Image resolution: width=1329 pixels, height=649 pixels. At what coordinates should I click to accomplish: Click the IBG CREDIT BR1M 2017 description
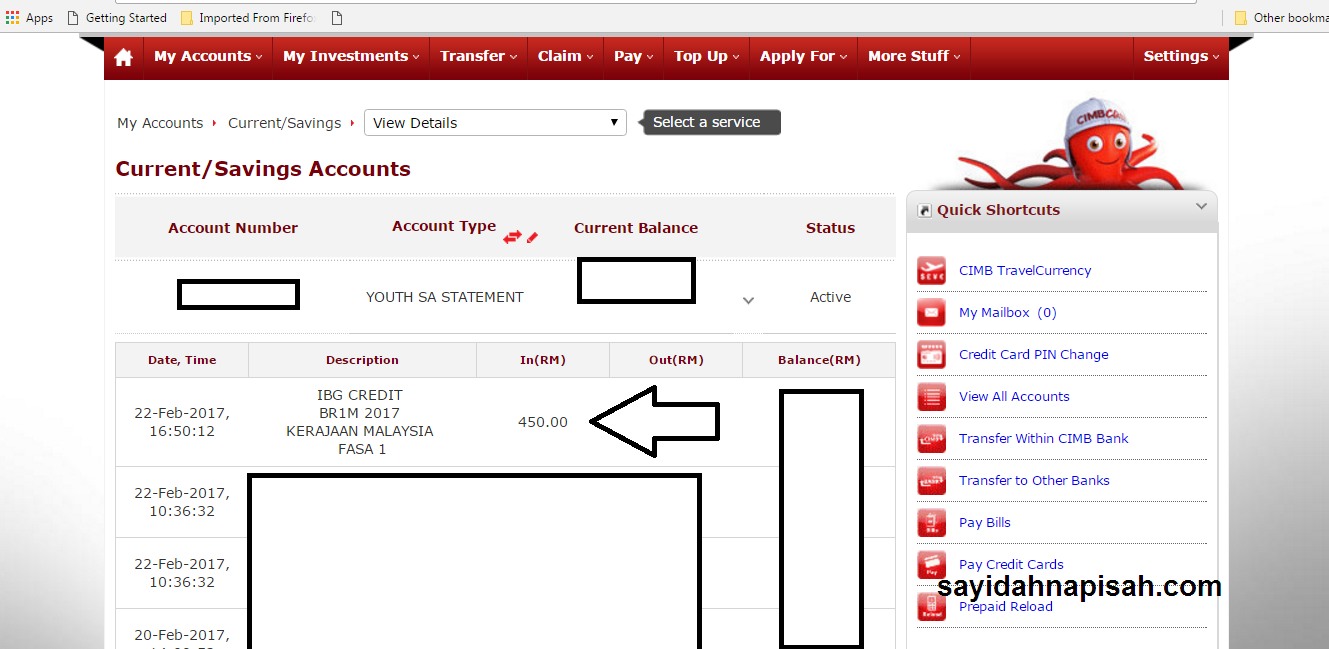point(360,422)
